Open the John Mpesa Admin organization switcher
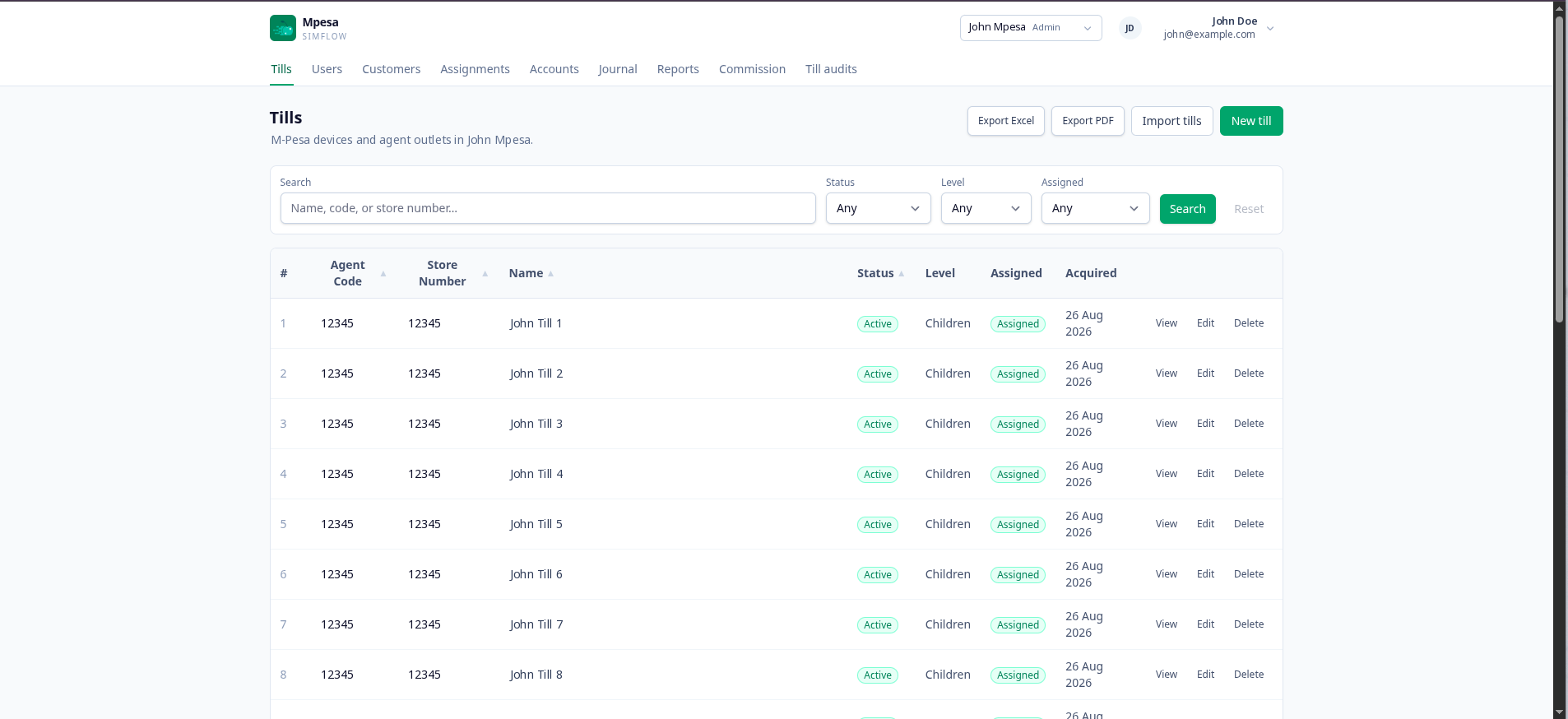1568x719 pixels. (x=1031, y=27)
